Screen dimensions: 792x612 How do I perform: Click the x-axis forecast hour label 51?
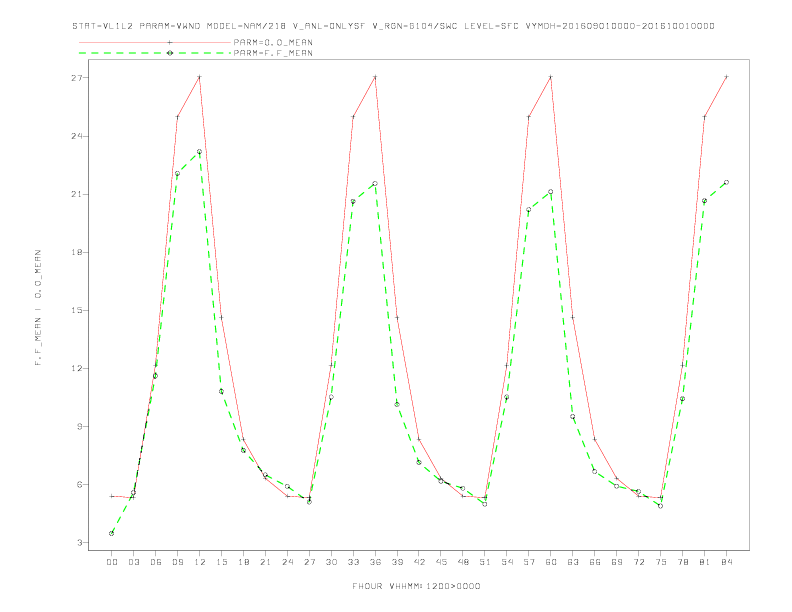[x=485, y=562]
